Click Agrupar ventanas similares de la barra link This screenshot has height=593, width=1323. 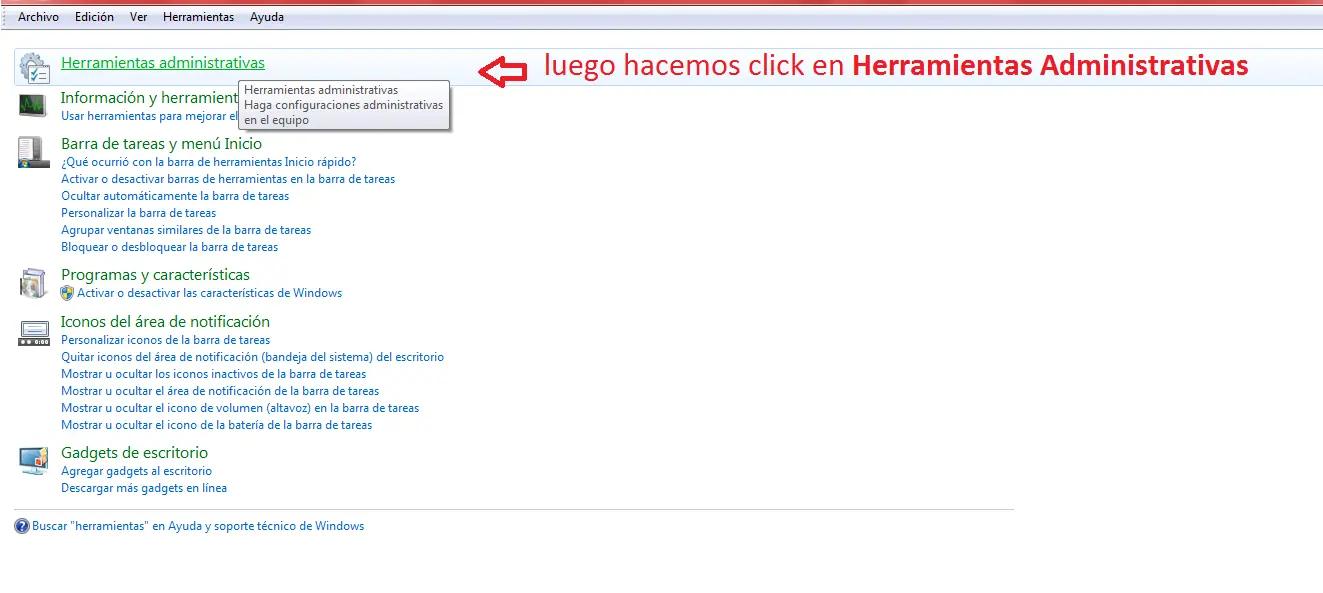tap(186, 230)
